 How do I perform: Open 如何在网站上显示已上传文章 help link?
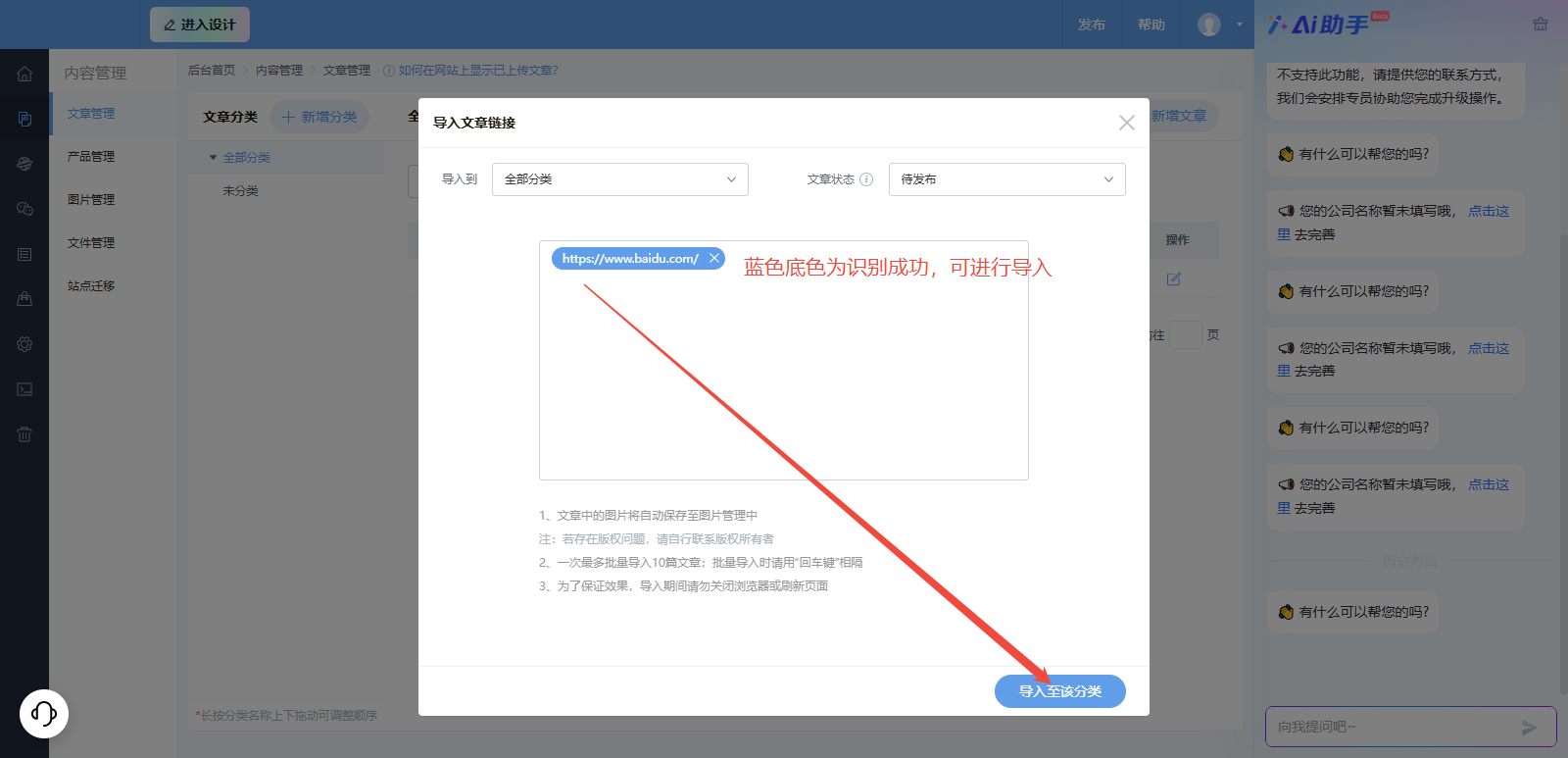click(478, 71)
